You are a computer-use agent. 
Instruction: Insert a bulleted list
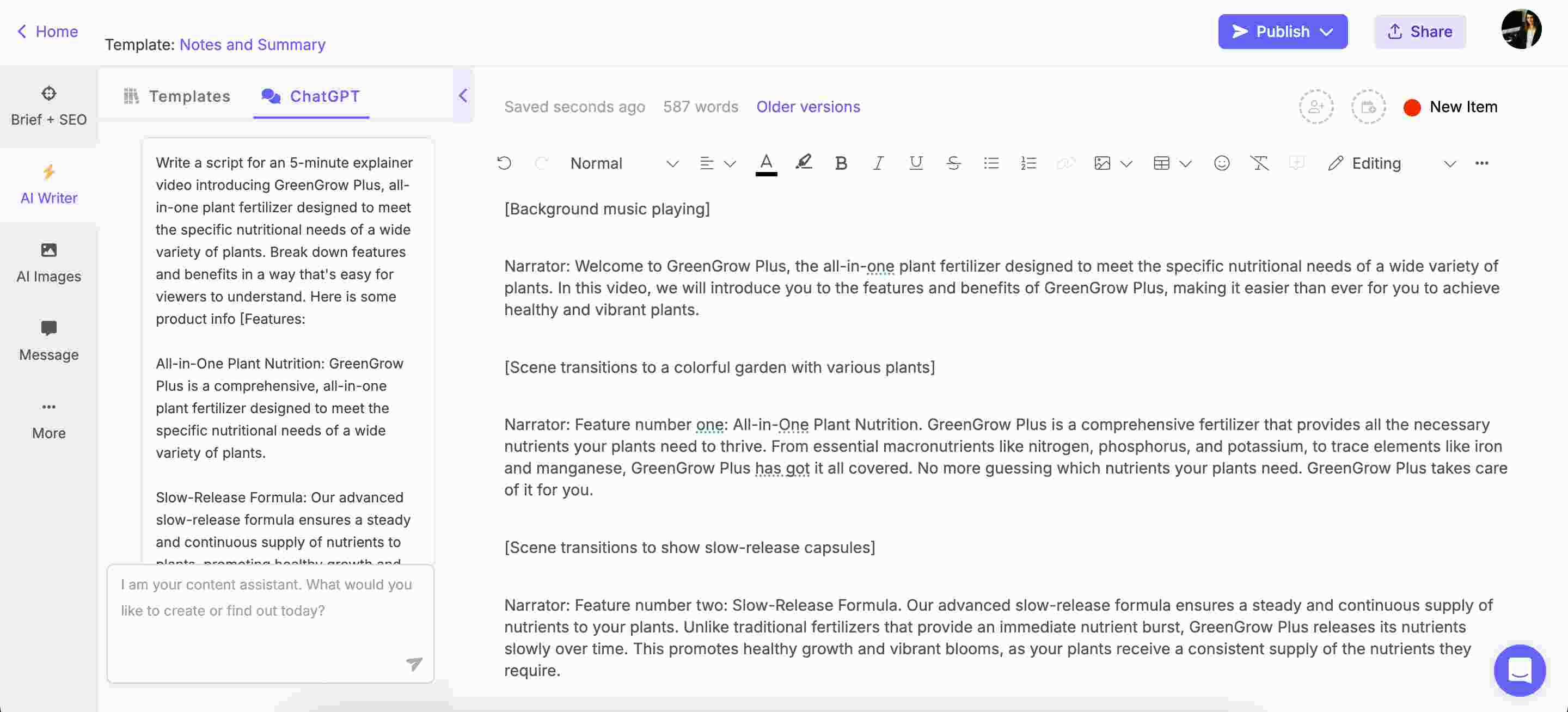point(991,163)
